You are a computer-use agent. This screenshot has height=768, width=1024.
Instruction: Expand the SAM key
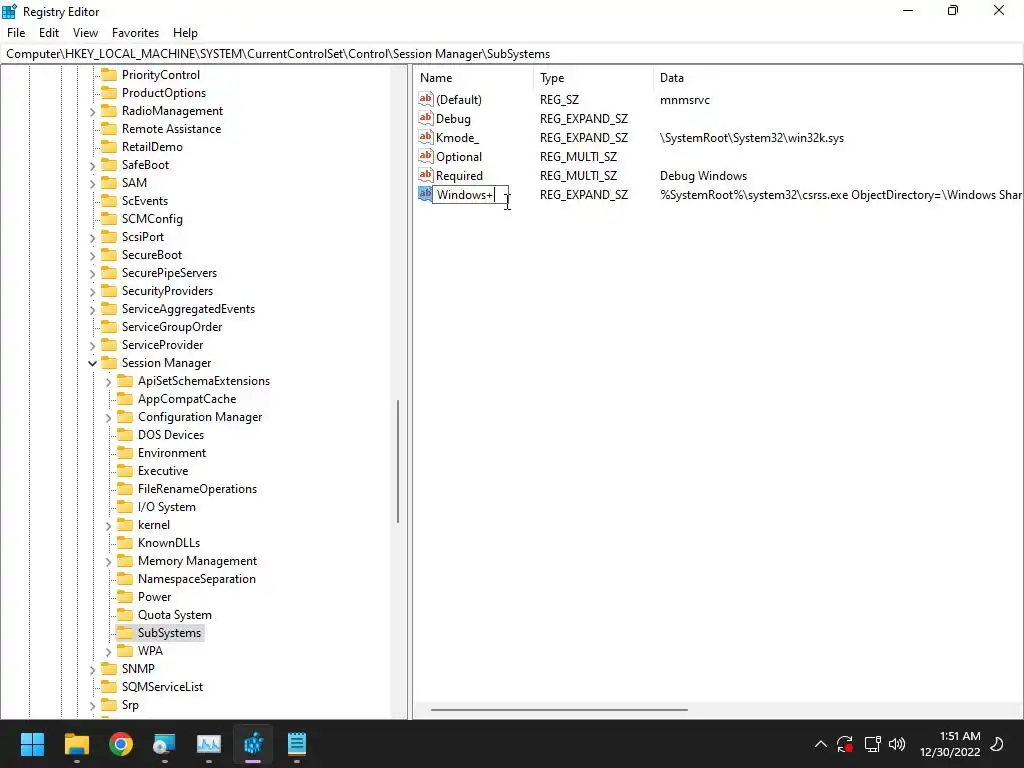[93, 184]
